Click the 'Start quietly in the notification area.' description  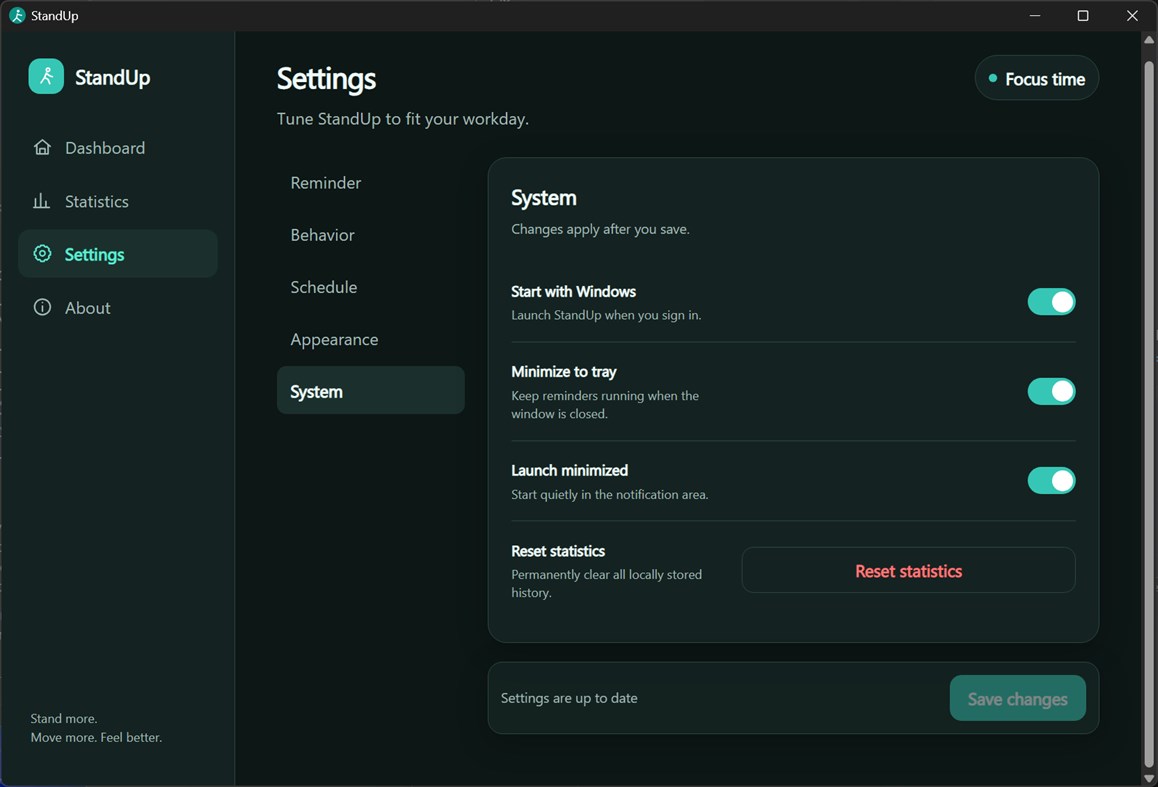[x=609, y=495]
